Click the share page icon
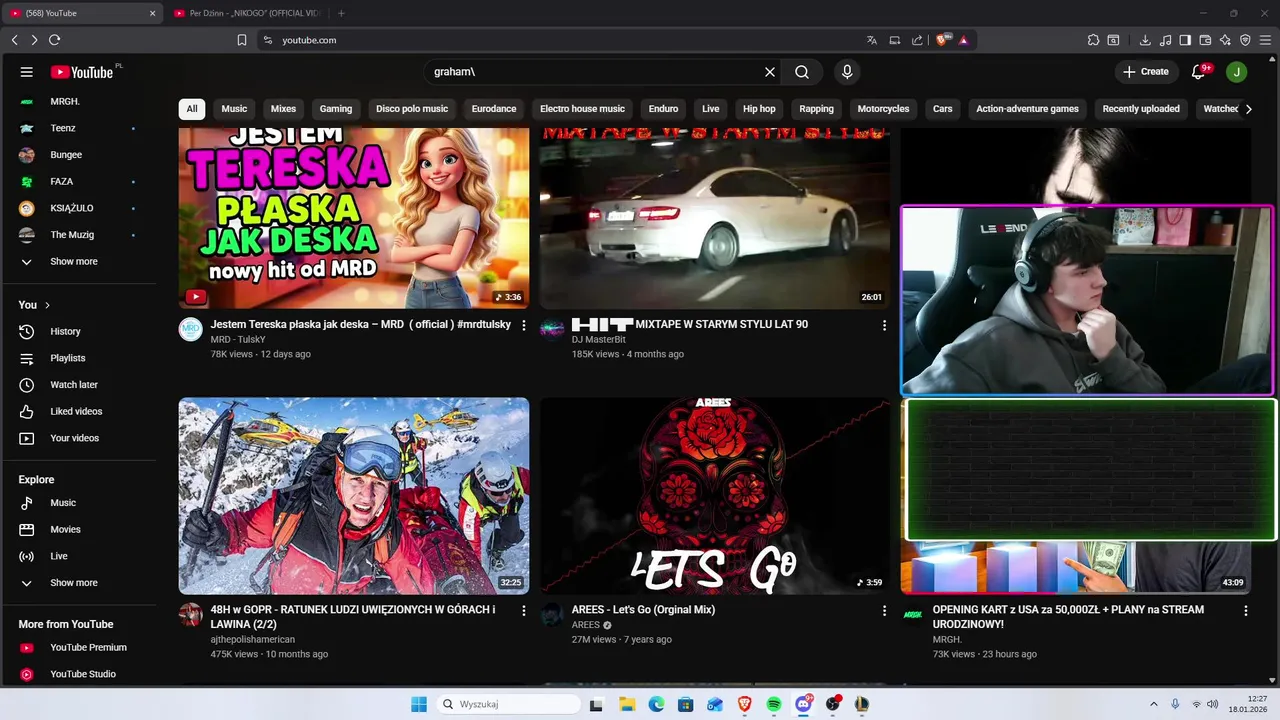This screenshot has height=720, width=1280. point(917,40)
